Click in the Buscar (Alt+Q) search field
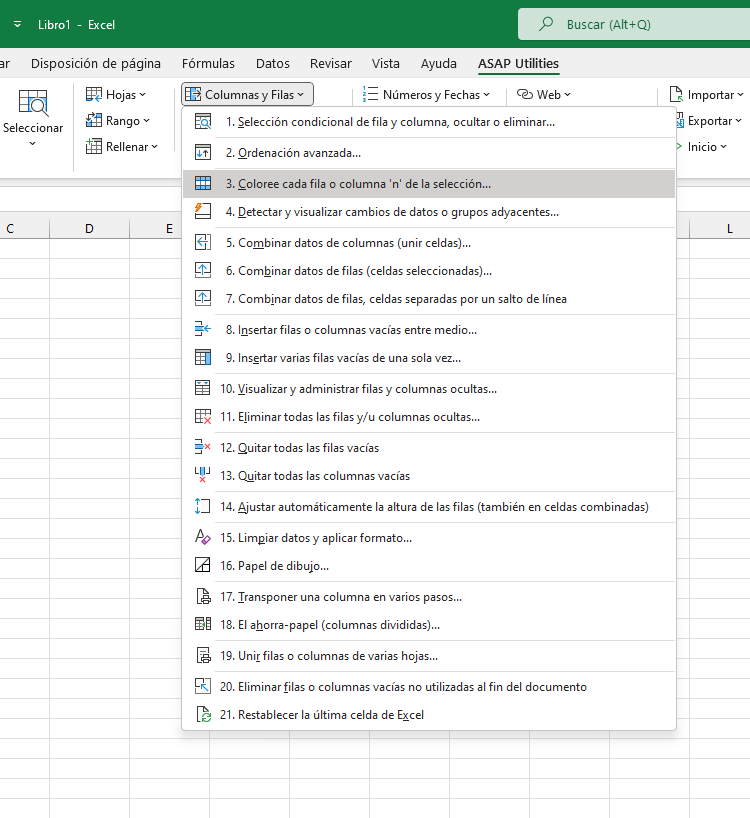The width and height of the screenshot is (750, 818). point(634,24)
